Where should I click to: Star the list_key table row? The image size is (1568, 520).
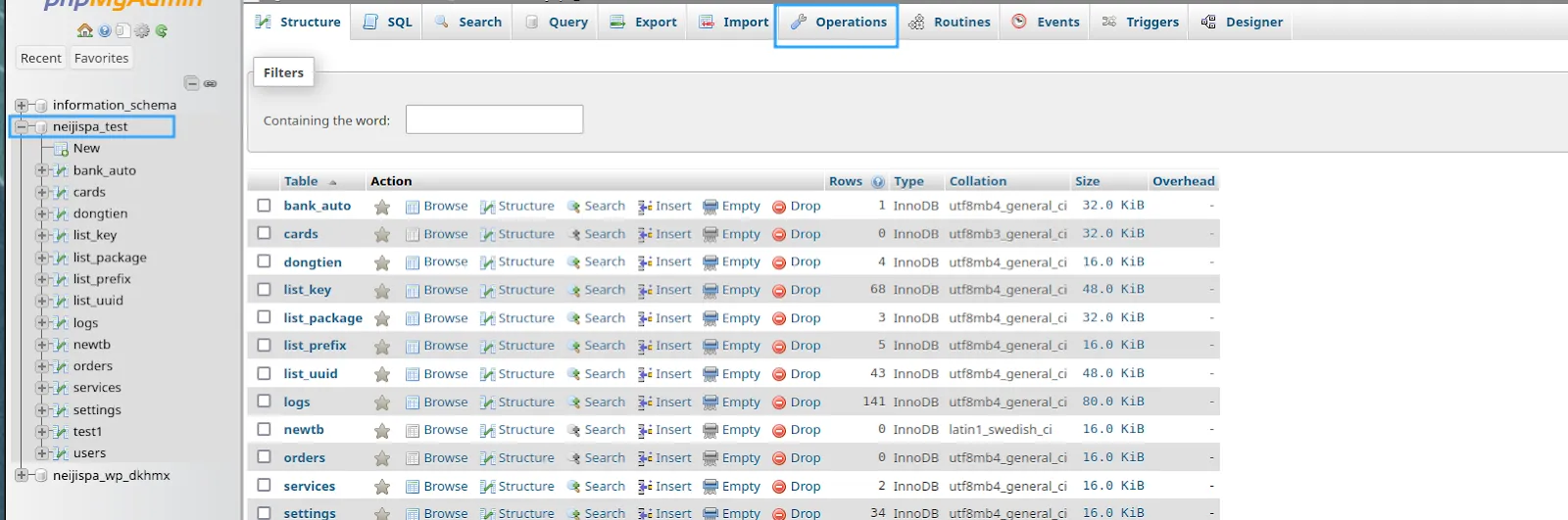[x=382, y=291]
